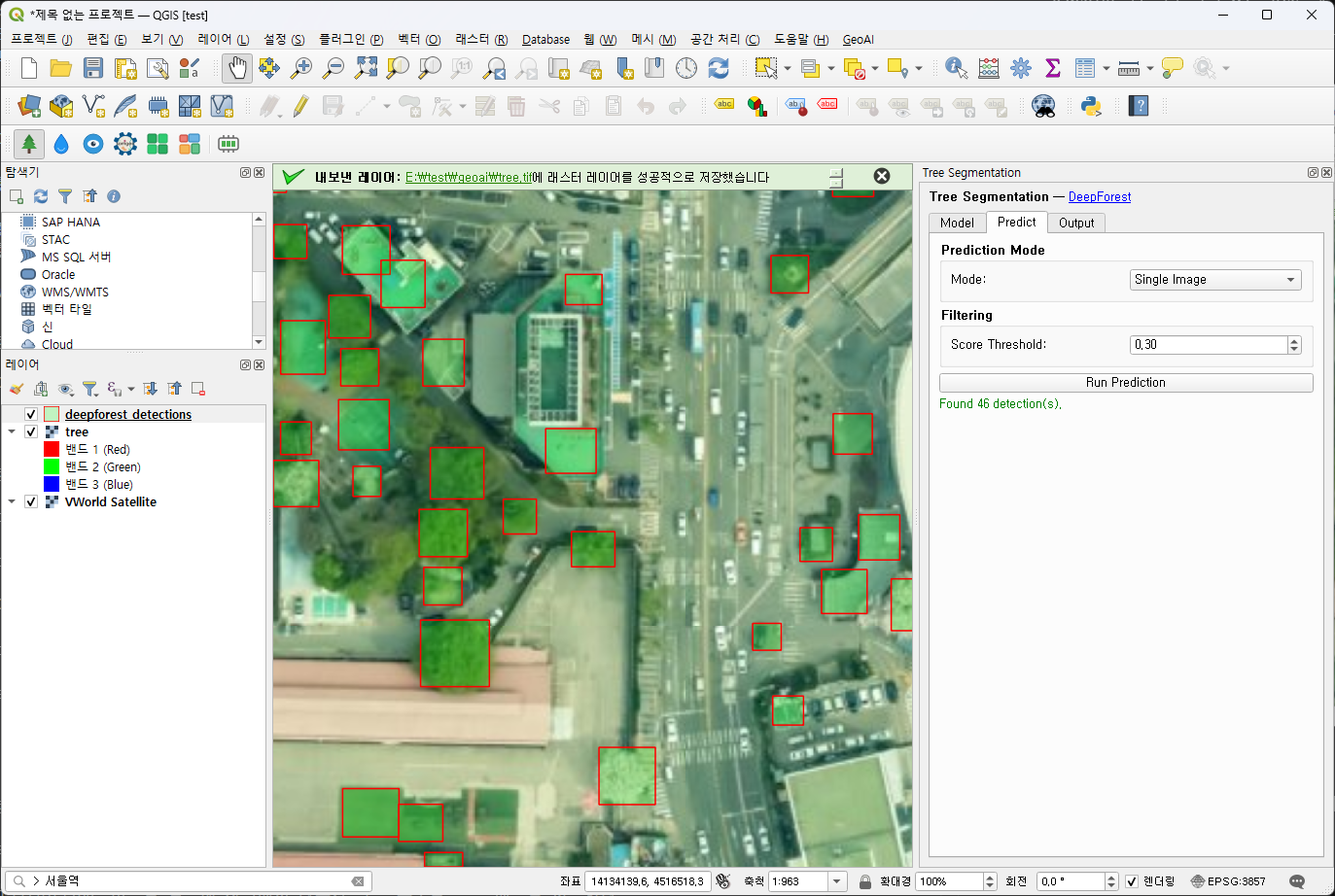
Task: Collapse the tree layer in layers panel
Action: click(12, 431)
